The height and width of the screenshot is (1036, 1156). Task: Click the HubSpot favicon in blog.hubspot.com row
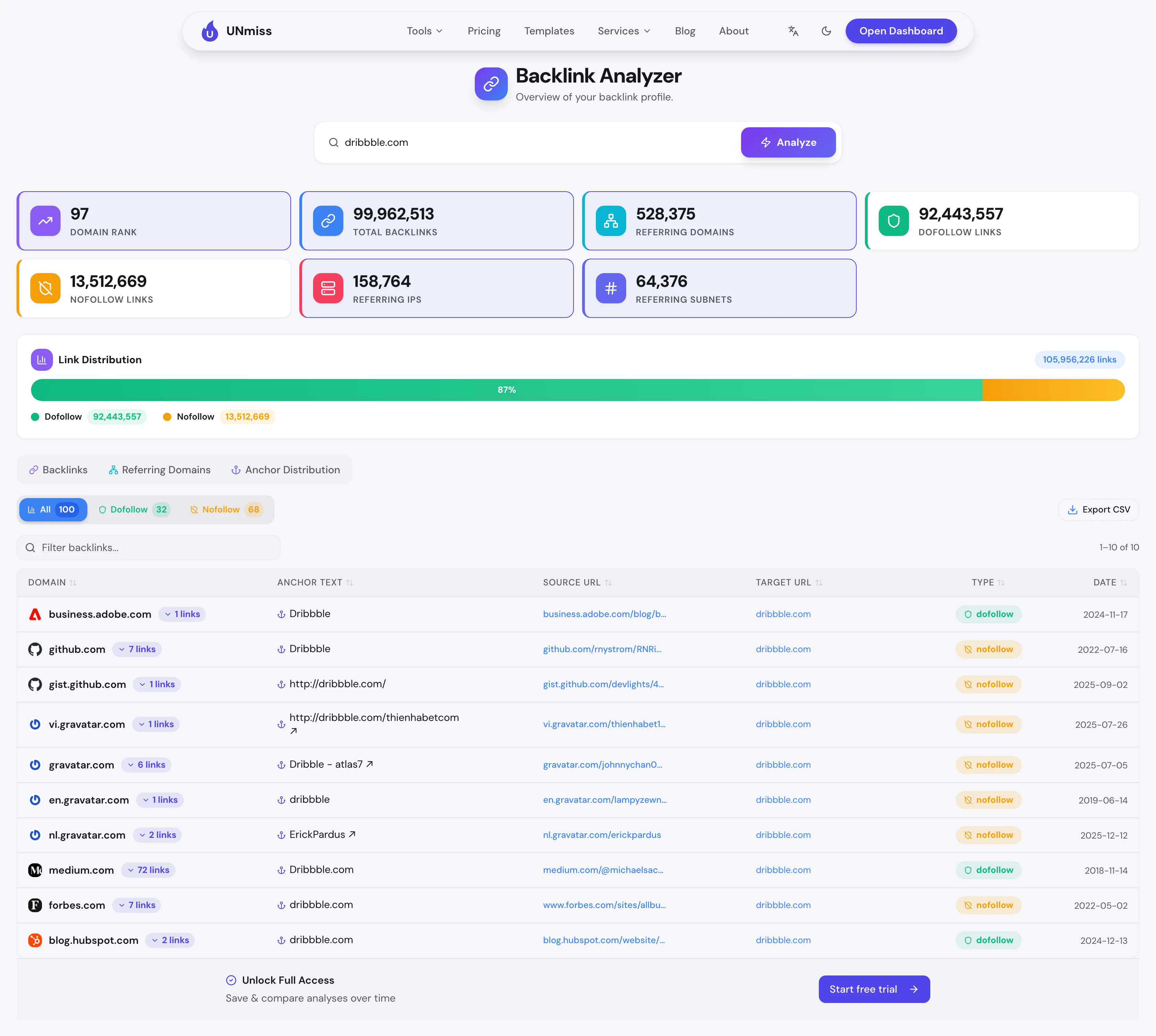point(35,940)
